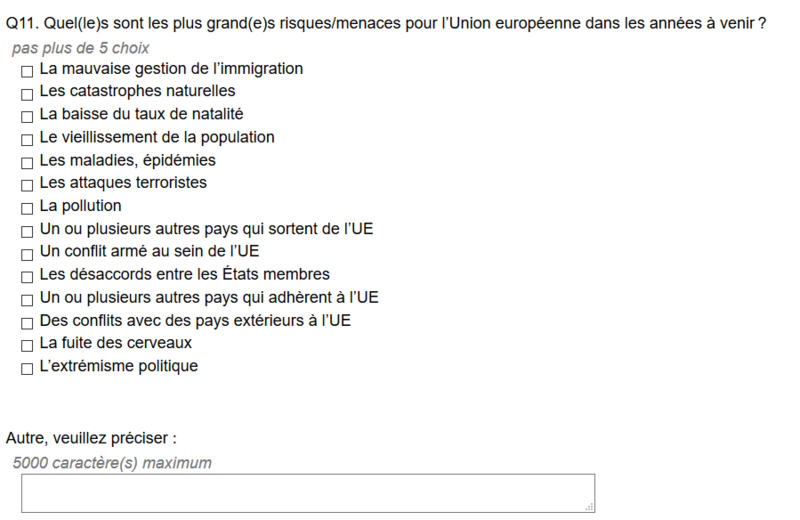Check the 'Les maladies, épidémies' box
Viewport: 800px width, 520px height.
click(x=27, y=163)
